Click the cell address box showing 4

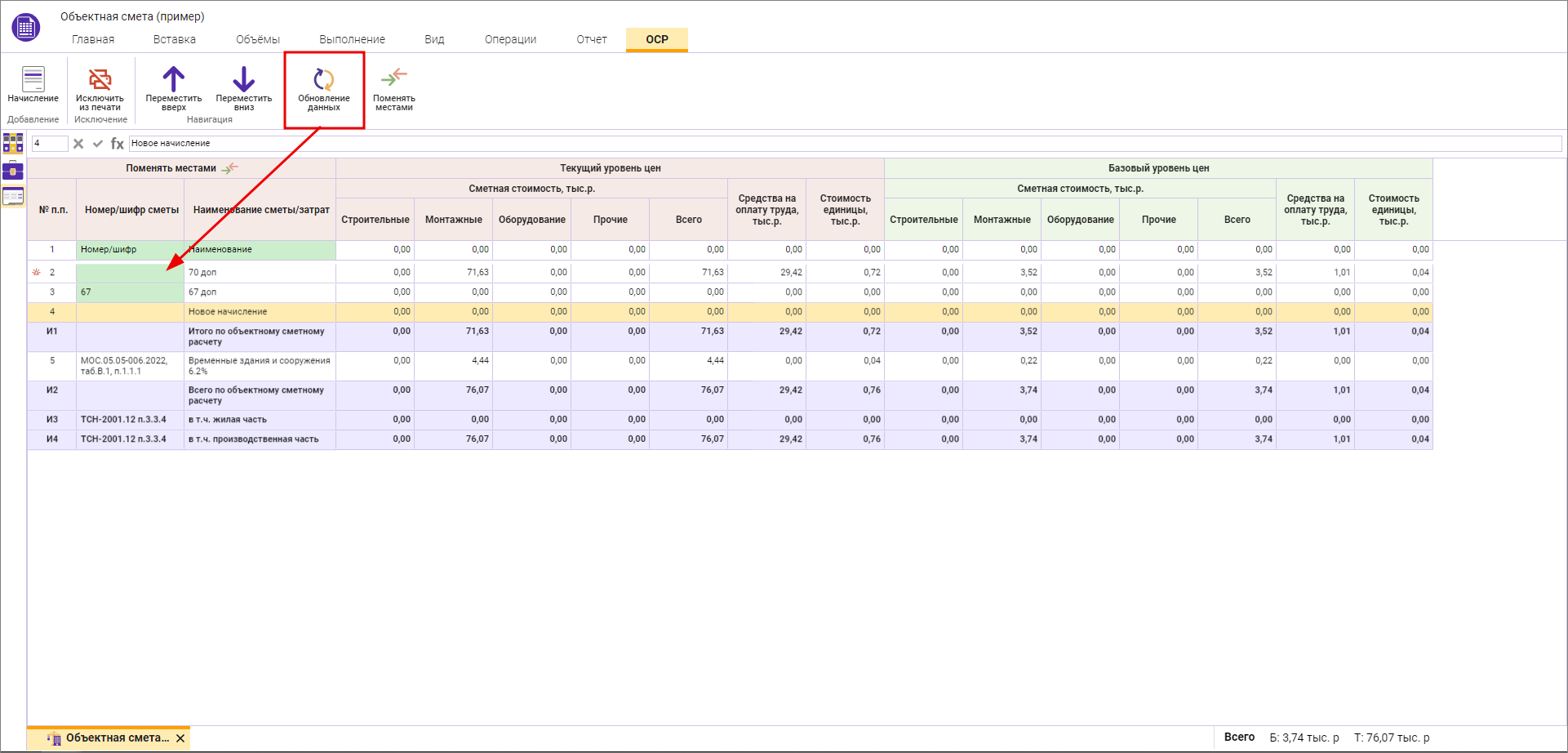click(49, 144)
